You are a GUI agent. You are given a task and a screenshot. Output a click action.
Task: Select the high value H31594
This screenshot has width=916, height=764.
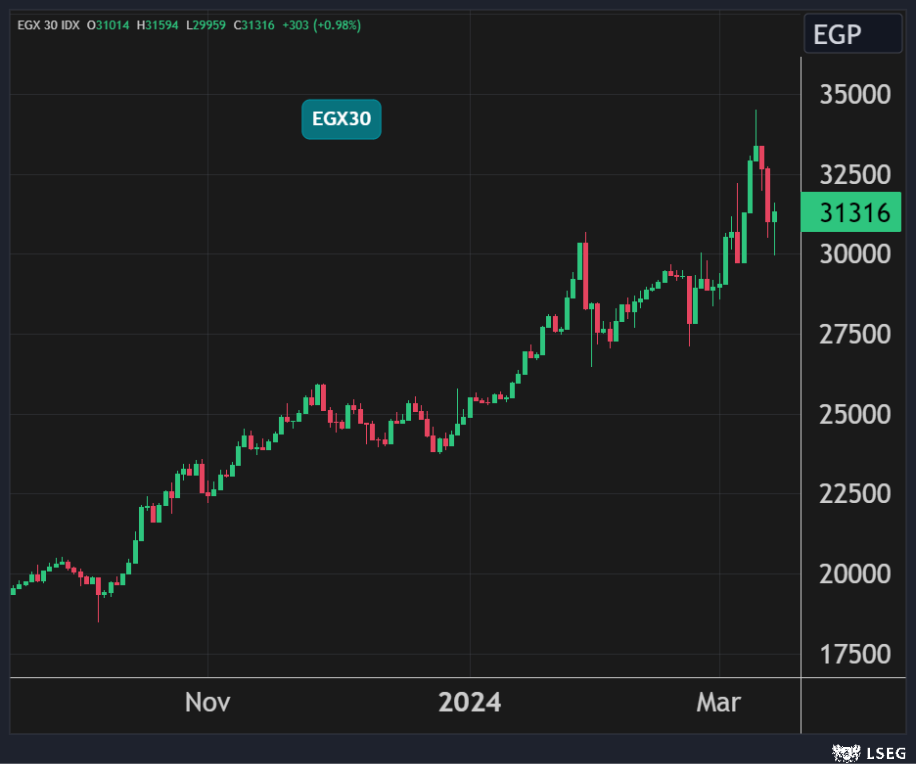161,25
